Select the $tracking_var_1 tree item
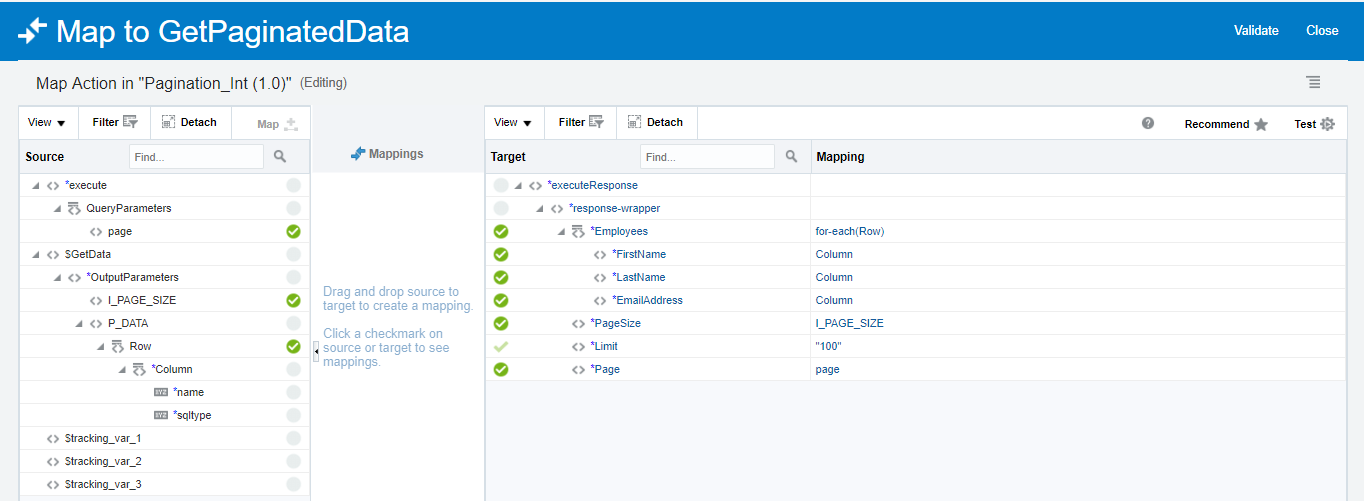Screen dimensions: 1364x501 click(x=103, y=438)
